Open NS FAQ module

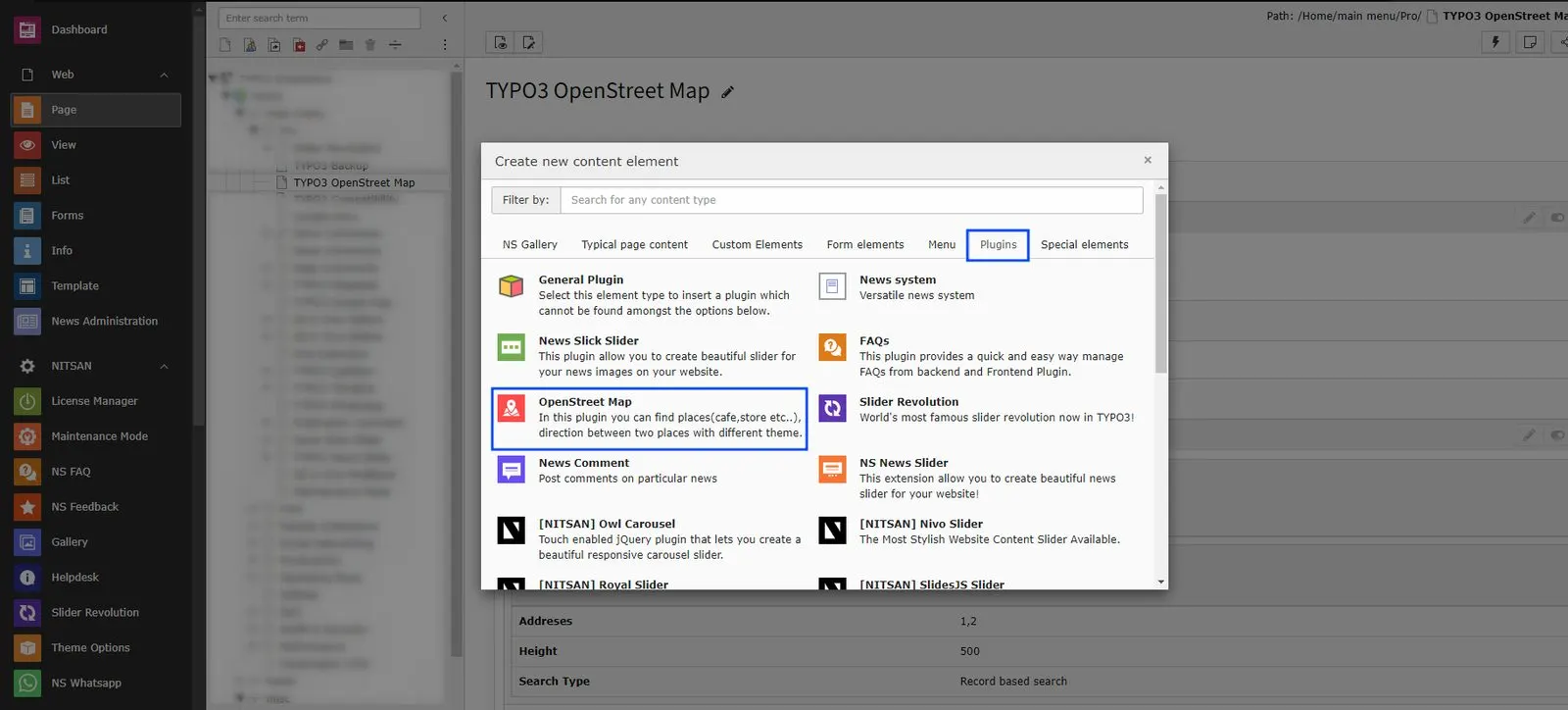click(x=95, y=472)
